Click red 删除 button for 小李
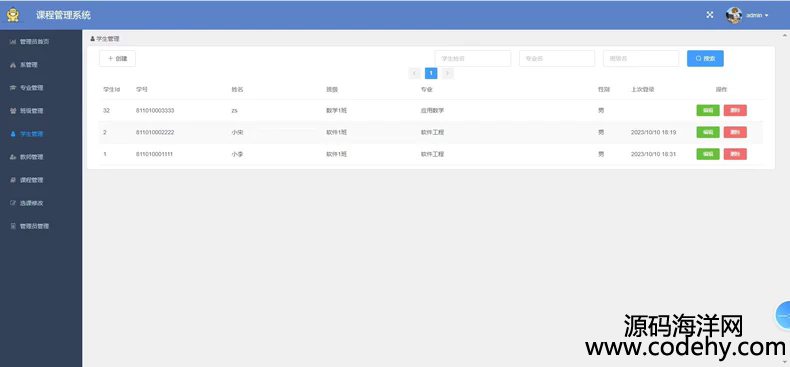The height and width of the screenshot is (367, 790). pos(735,154)
